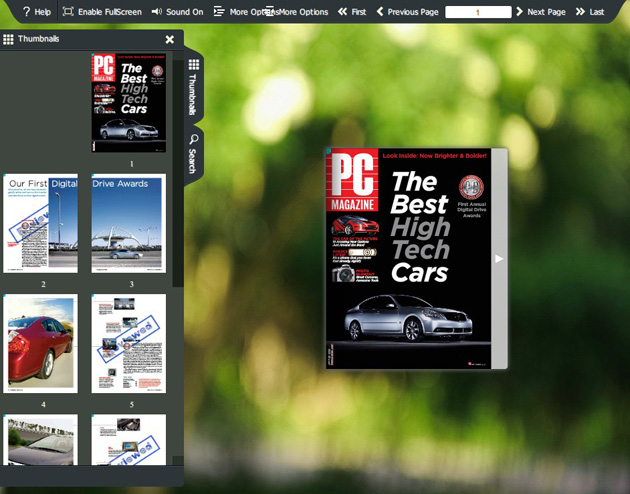The image size is (630, 494).
Task: Open the grey car hood thumbnail at bottom left
Action: point(41,440)
